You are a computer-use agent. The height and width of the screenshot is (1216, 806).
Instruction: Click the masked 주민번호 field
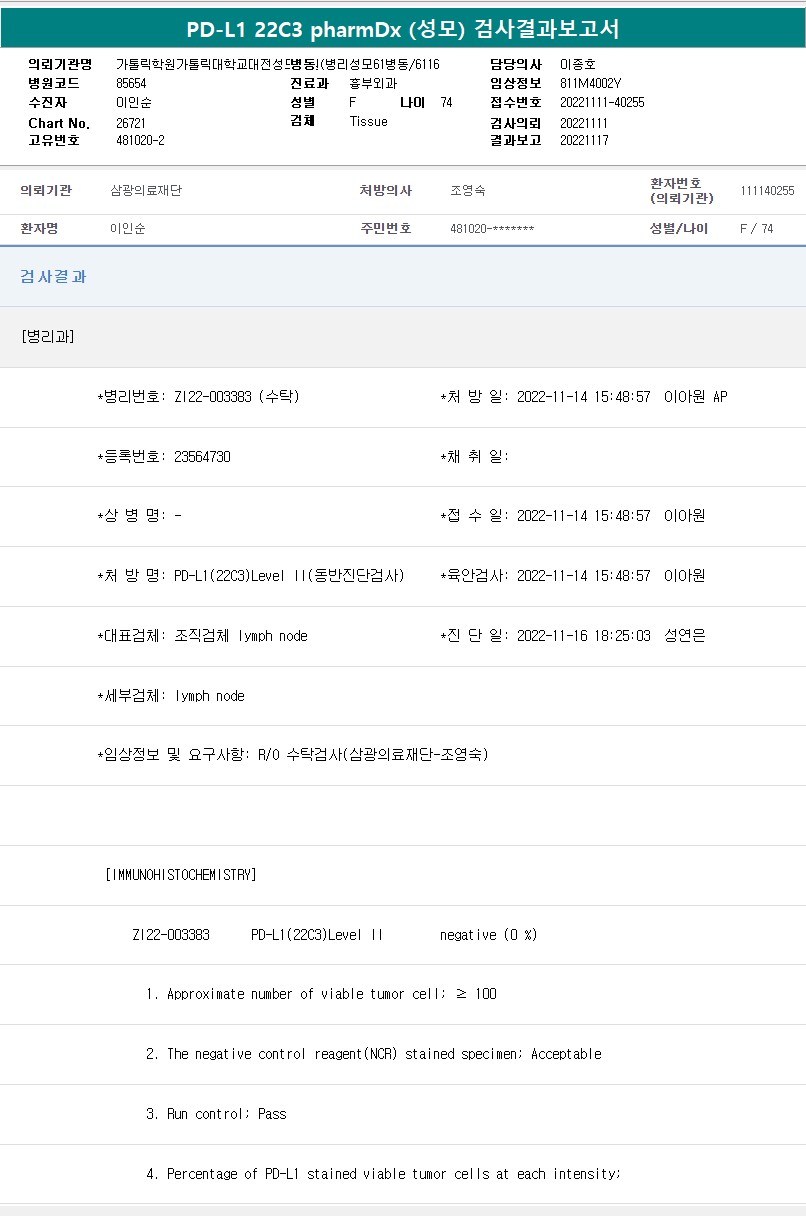[492, 229]
